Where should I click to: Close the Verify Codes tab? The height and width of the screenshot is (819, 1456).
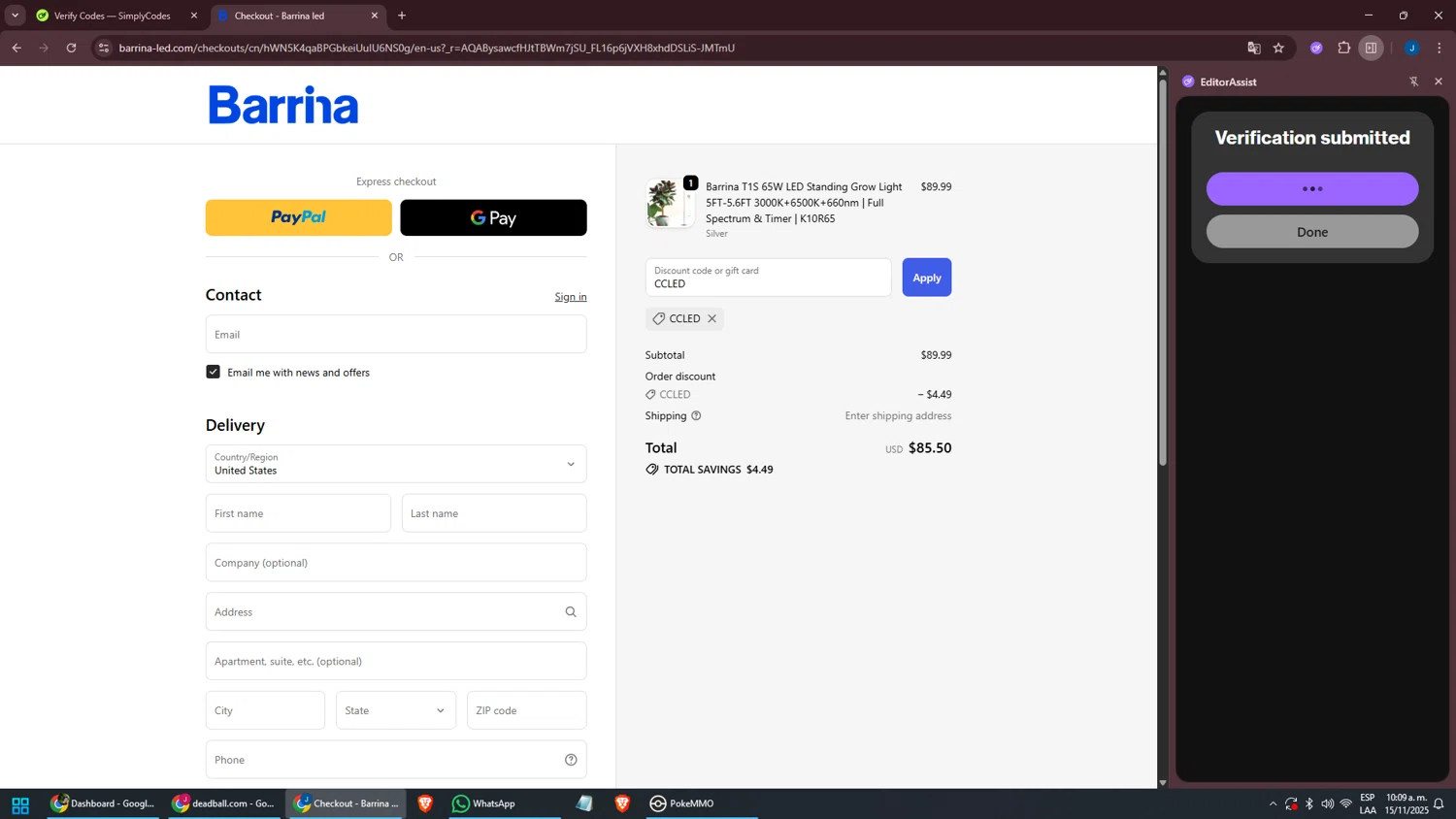[x=194, y=16]
